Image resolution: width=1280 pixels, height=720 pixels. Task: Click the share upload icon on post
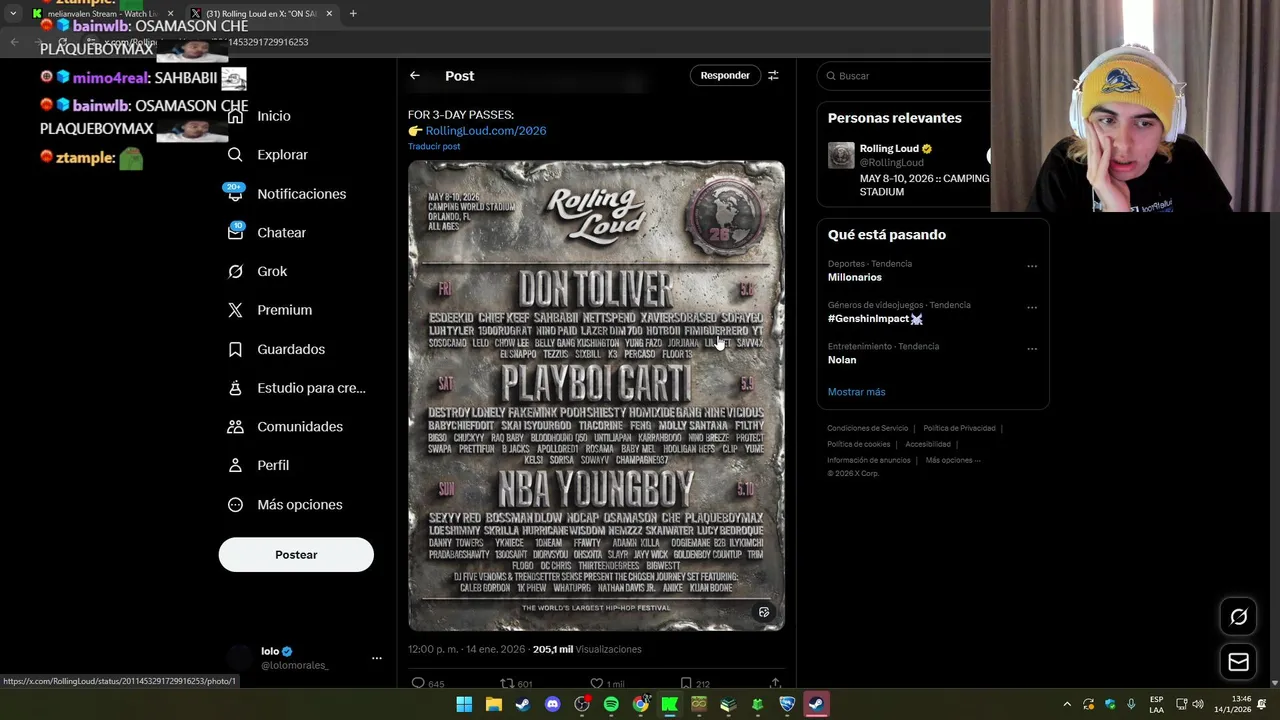coord(775,684)
